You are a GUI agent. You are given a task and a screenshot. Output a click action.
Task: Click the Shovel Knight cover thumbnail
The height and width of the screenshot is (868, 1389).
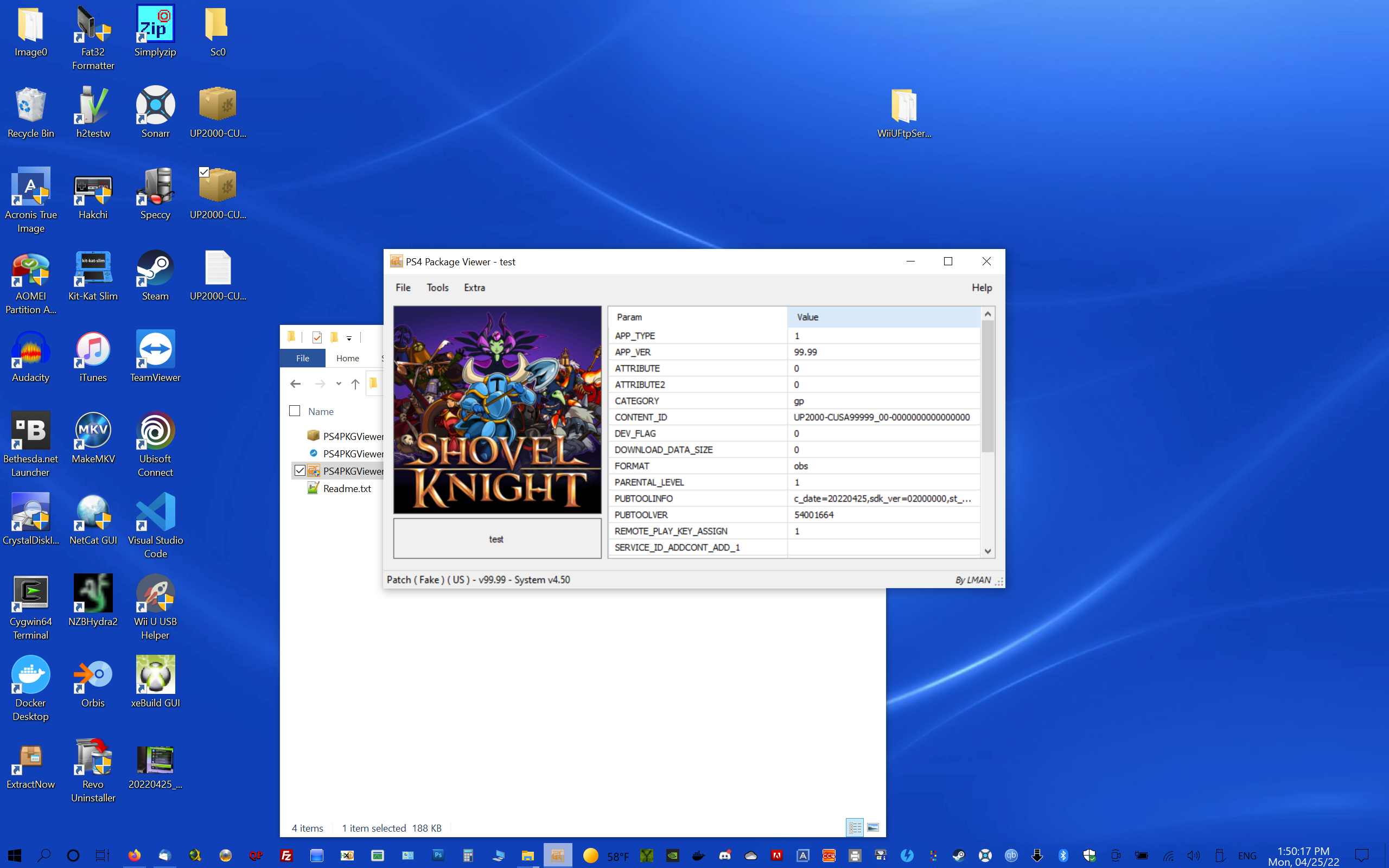coord(497,410)
